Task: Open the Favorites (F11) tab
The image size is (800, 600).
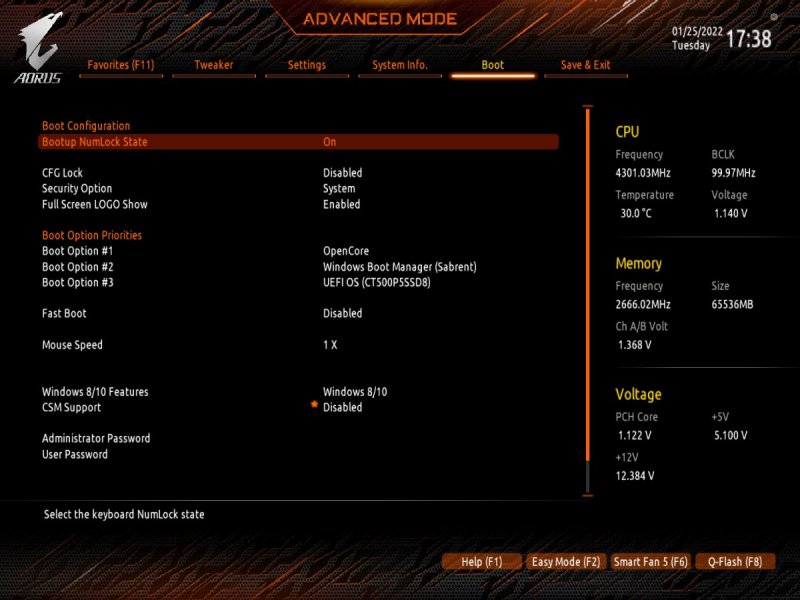Action: pos(121,65)
